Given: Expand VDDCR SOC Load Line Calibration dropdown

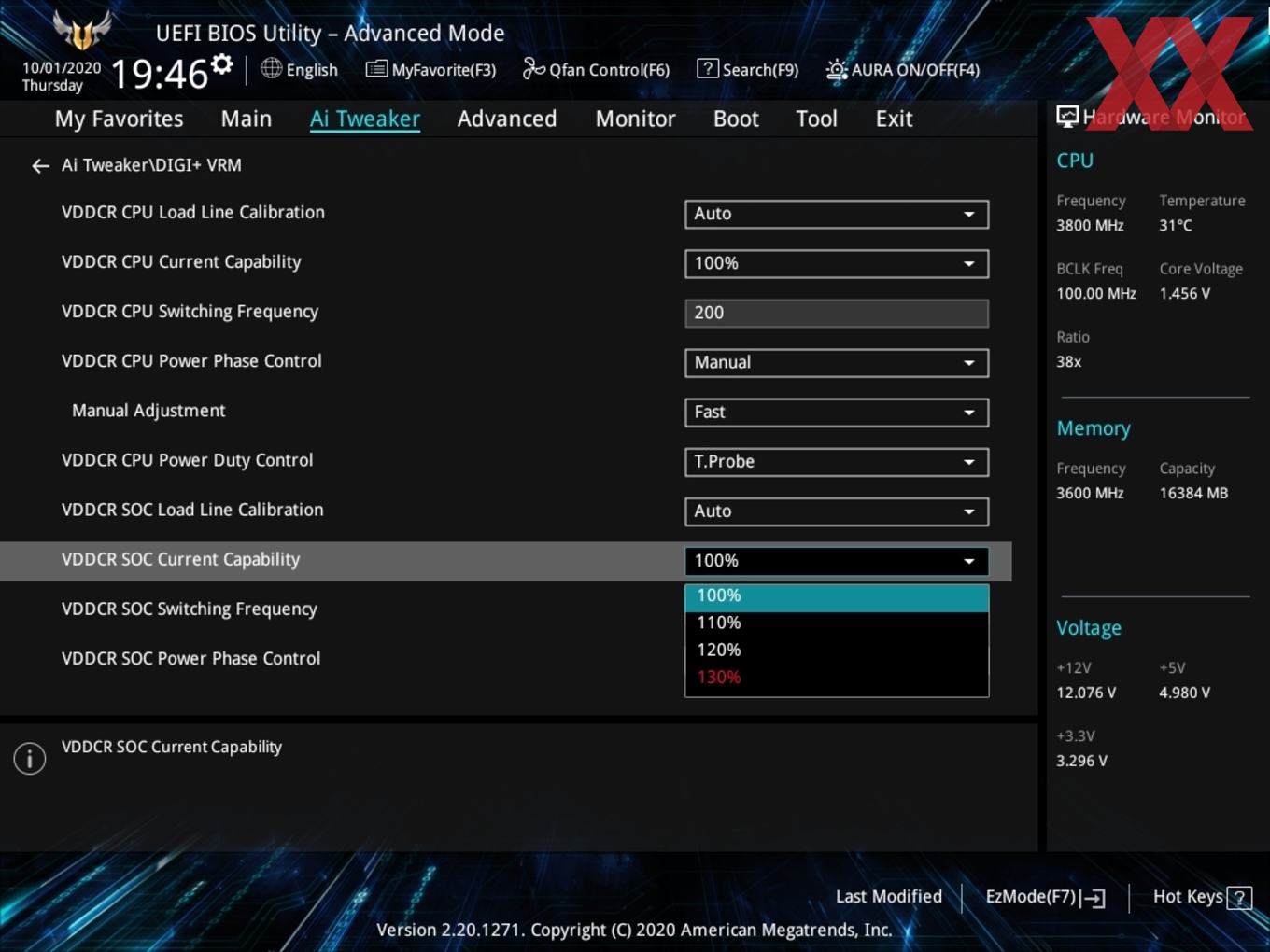Looking at the screenshot, I should click(x=837, y=511).
